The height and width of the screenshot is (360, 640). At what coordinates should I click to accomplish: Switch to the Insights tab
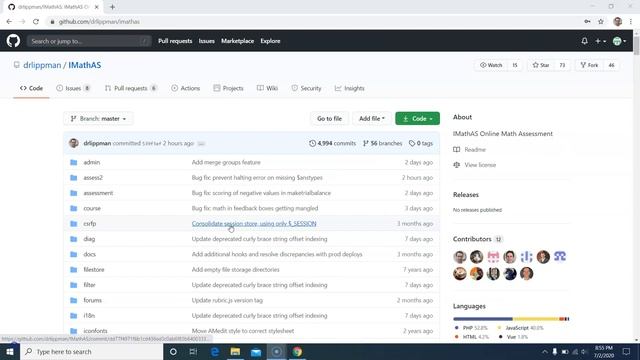[x=349, y=88]
